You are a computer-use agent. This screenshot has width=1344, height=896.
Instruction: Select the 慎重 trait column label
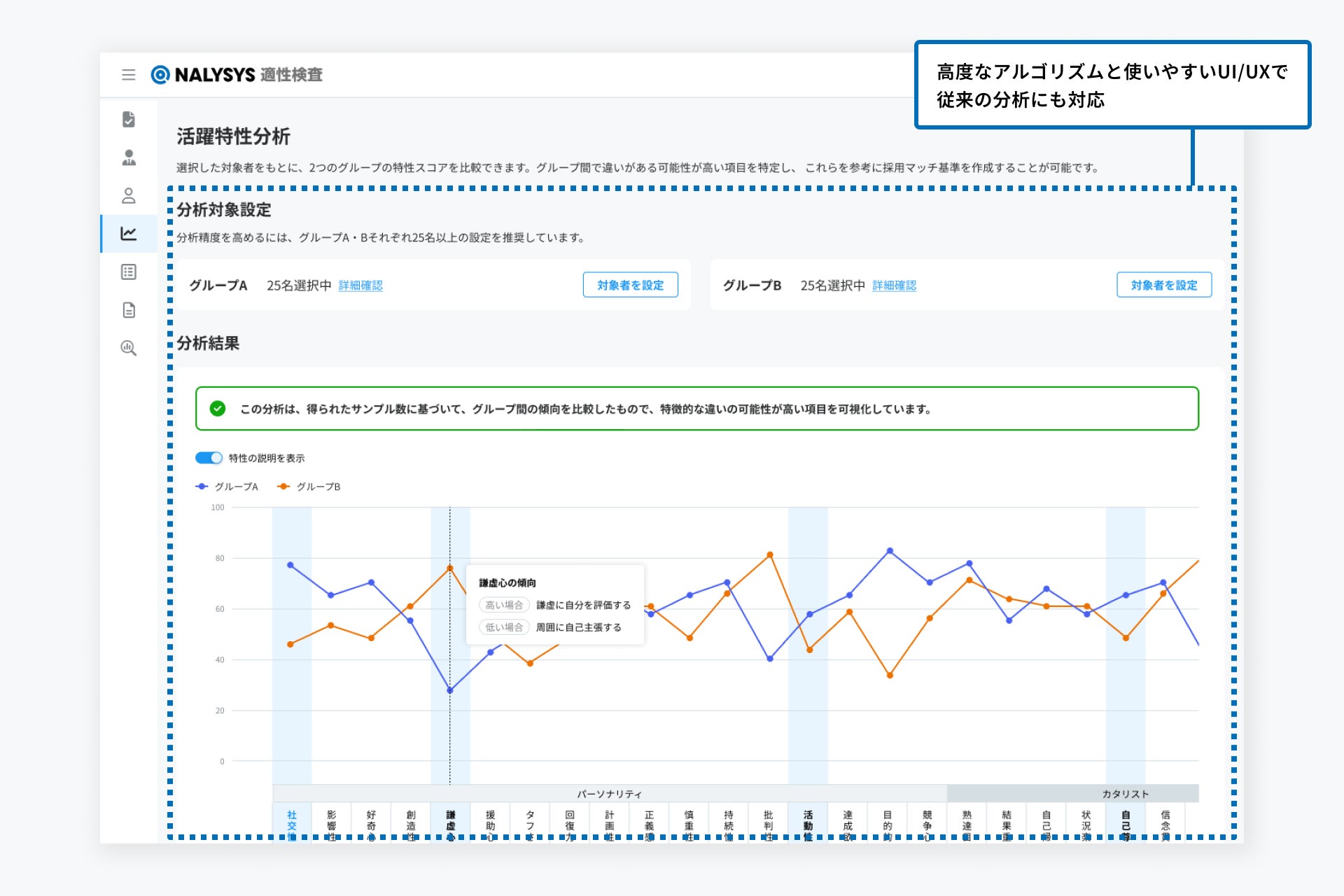click(689, 825)
